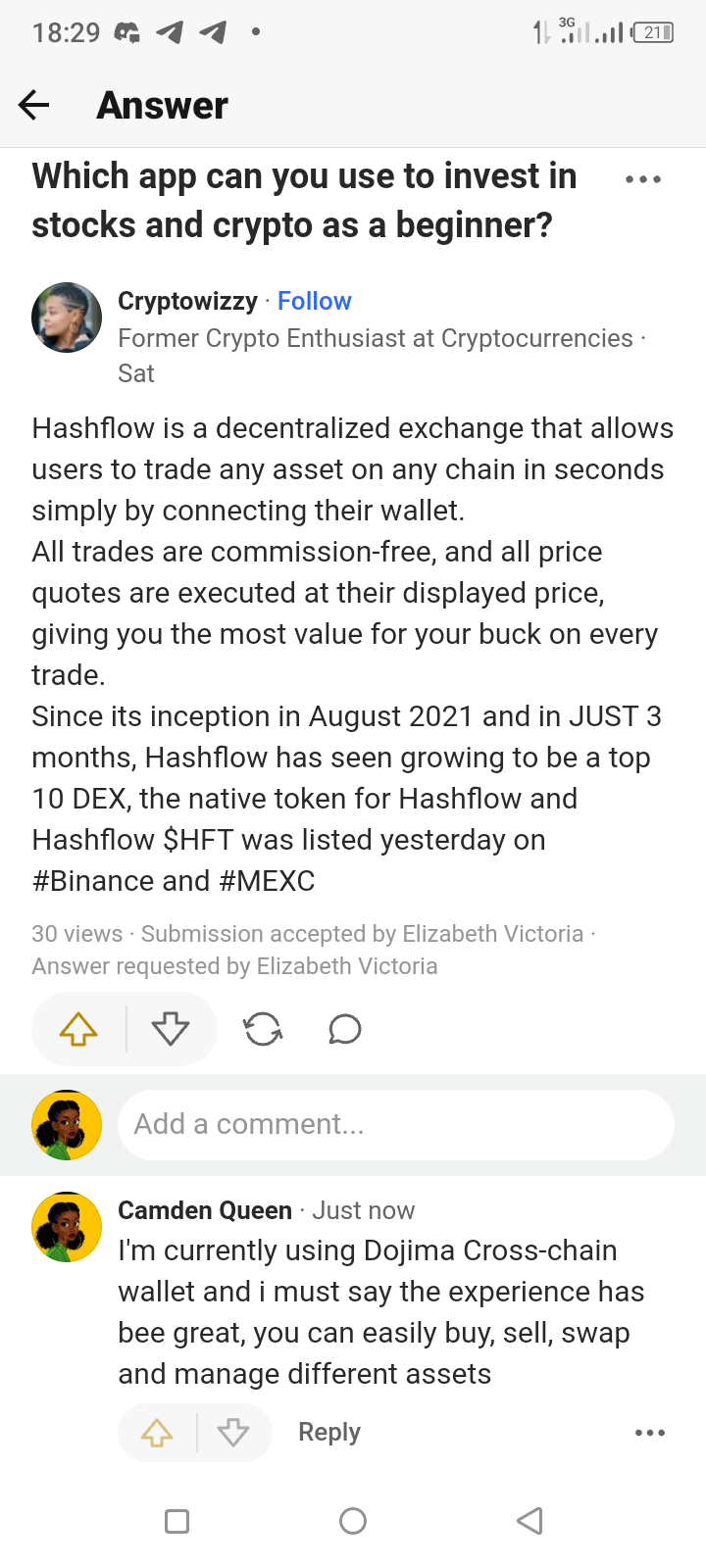706x1568 pixels.
Task: Tap the Camden Queen name on the comment
Action: click(205, 1210)
